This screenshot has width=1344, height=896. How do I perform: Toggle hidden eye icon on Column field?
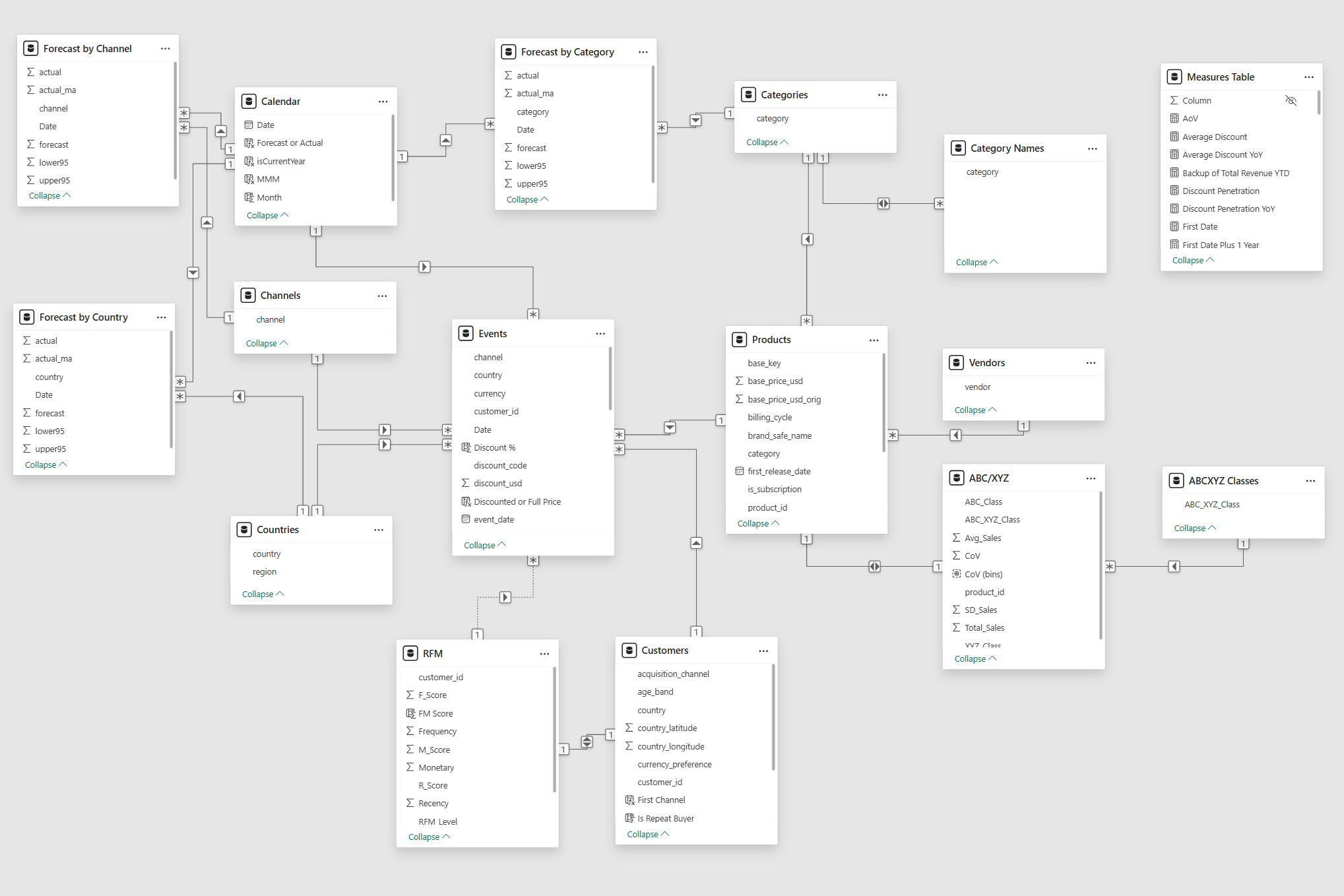[x=1291, y=100]
